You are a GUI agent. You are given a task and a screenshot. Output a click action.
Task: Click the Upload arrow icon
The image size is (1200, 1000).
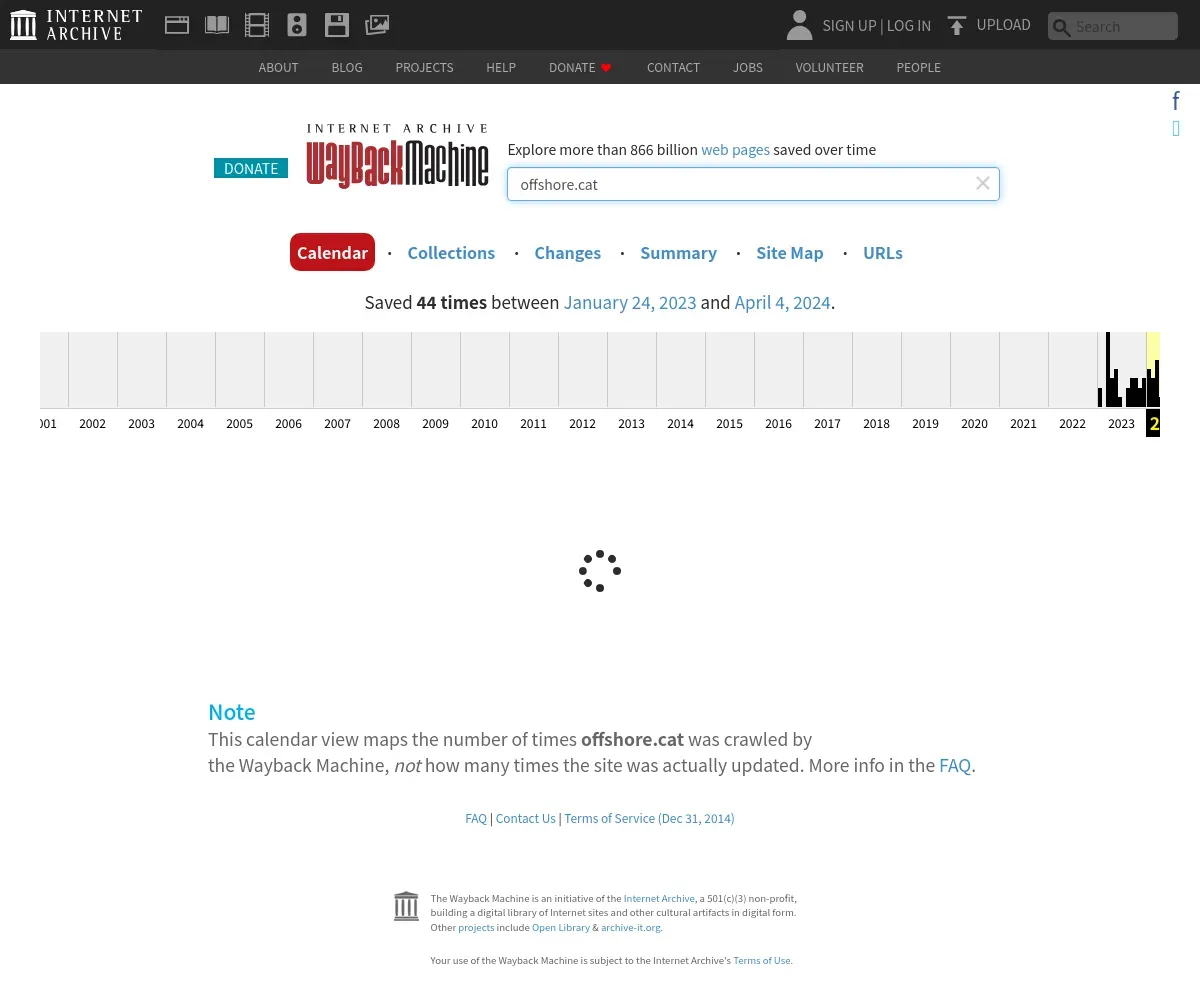[x=957, y=26]
